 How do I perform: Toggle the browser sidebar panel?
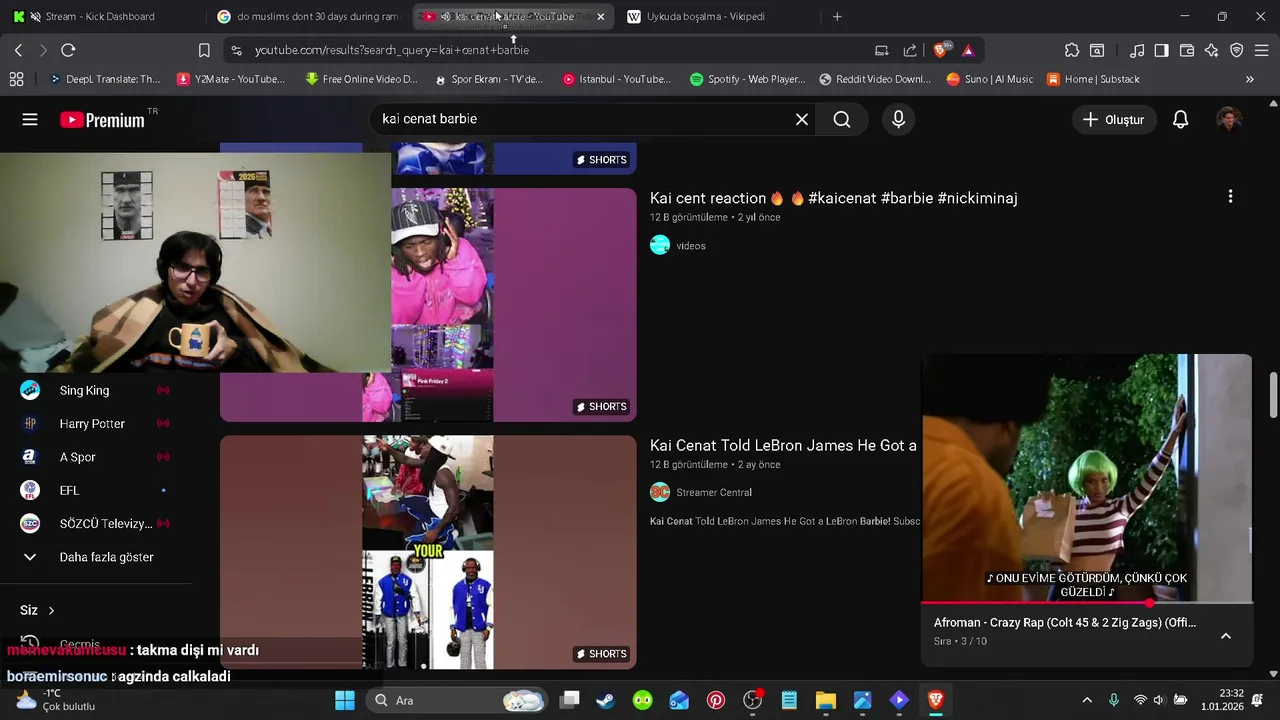pyautogui.click(x=1161, y=50)
